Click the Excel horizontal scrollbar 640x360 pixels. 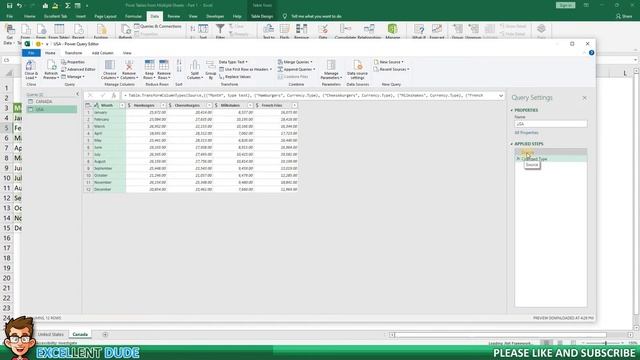pos(500,335)
